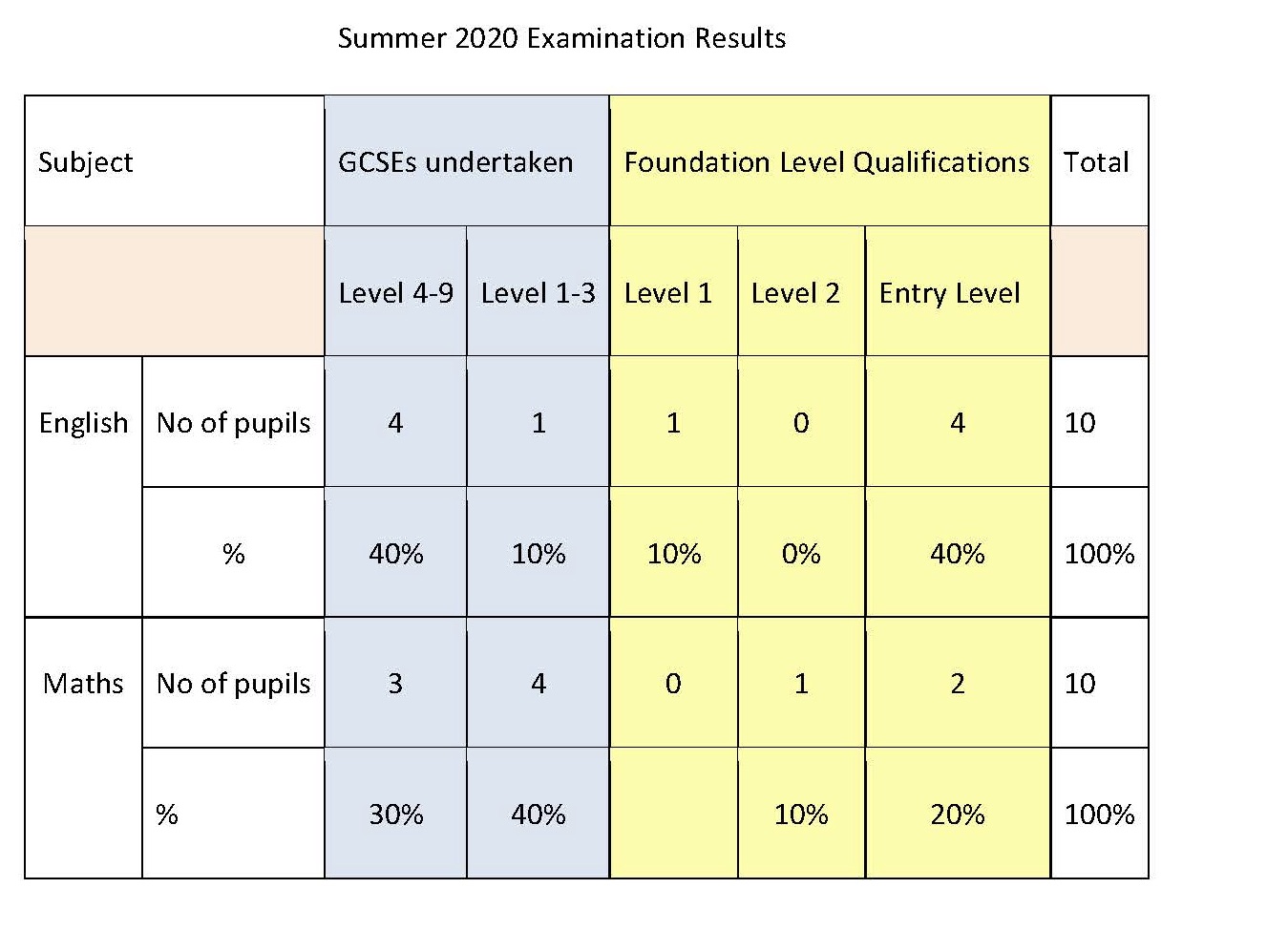Select Maths Level 2 cell showing 10%
The width and height of the screenshot is (1267, 952).
click(x=801, y=814)
